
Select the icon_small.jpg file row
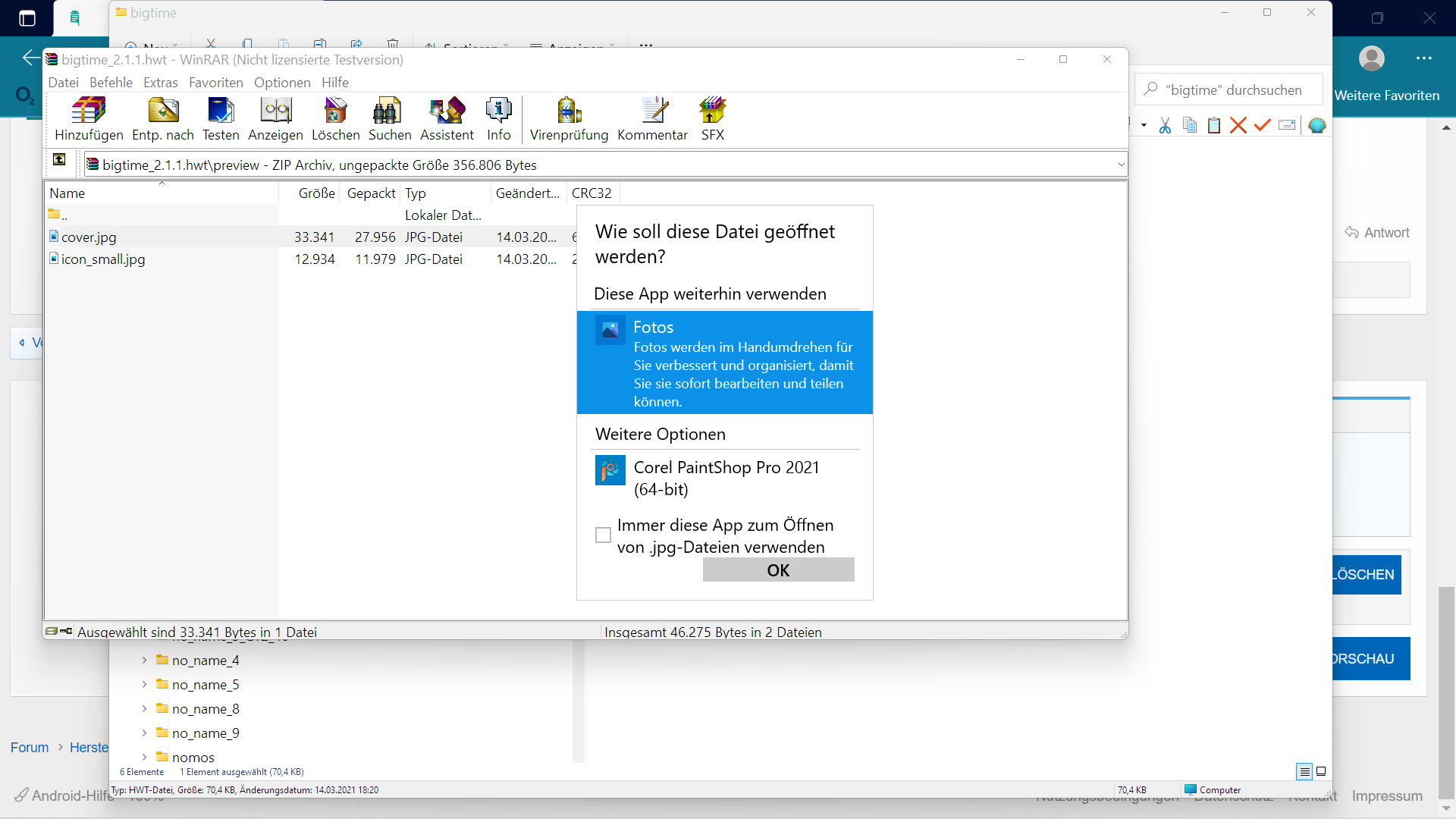309,259
